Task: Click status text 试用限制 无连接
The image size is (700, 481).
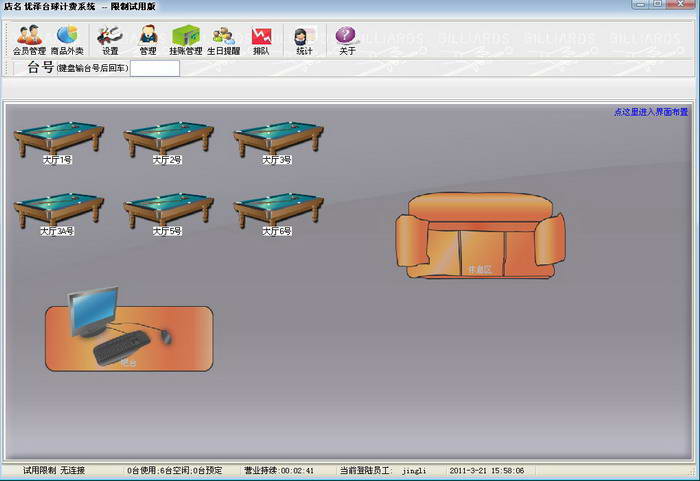Action: click(x=54, y=470)
